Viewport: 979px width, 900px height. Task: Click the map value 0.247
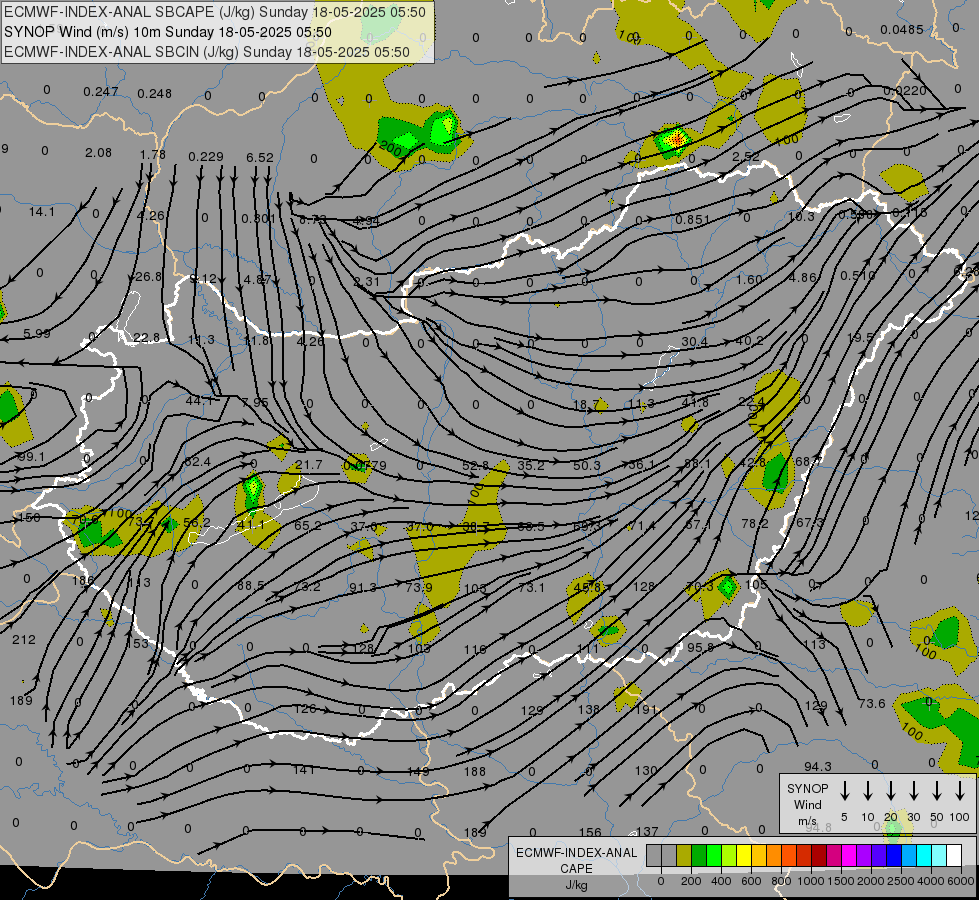pos(101,92)
